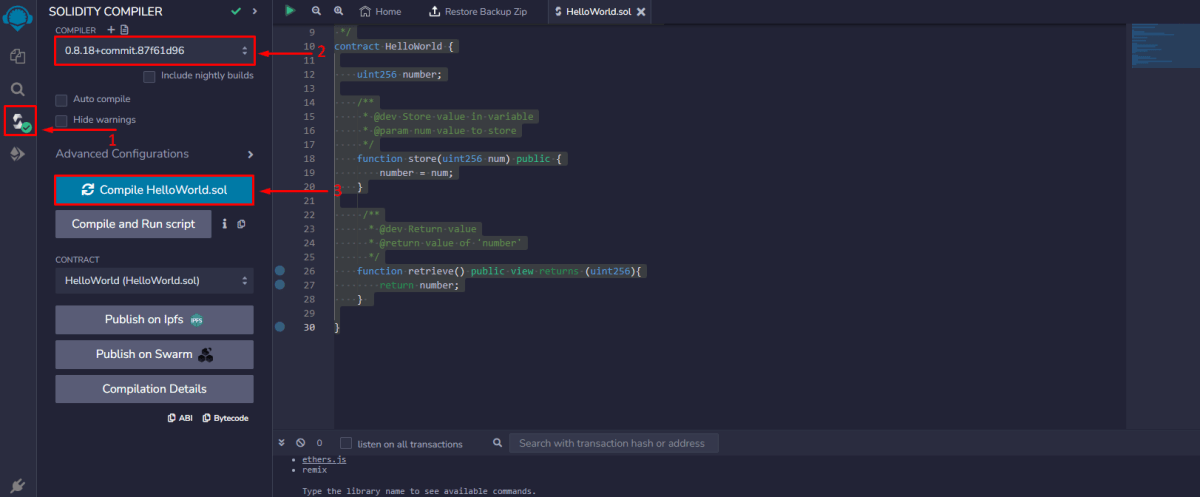Click '@param num value to store' comment
The height and width of the screenshot is (497, 1200).
[446, 131]
